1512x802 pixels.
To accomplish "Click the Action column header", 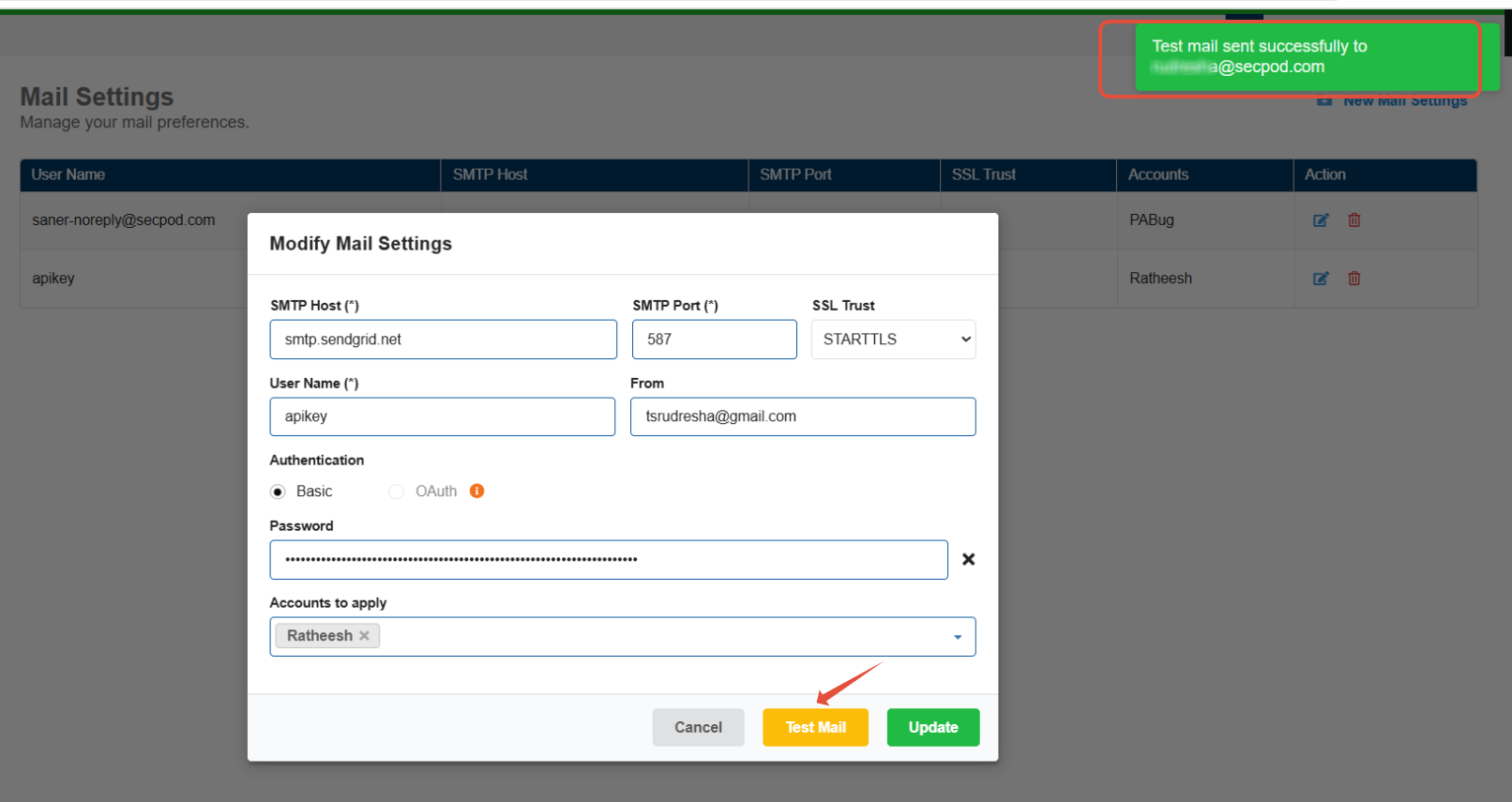I will 1385,175.
